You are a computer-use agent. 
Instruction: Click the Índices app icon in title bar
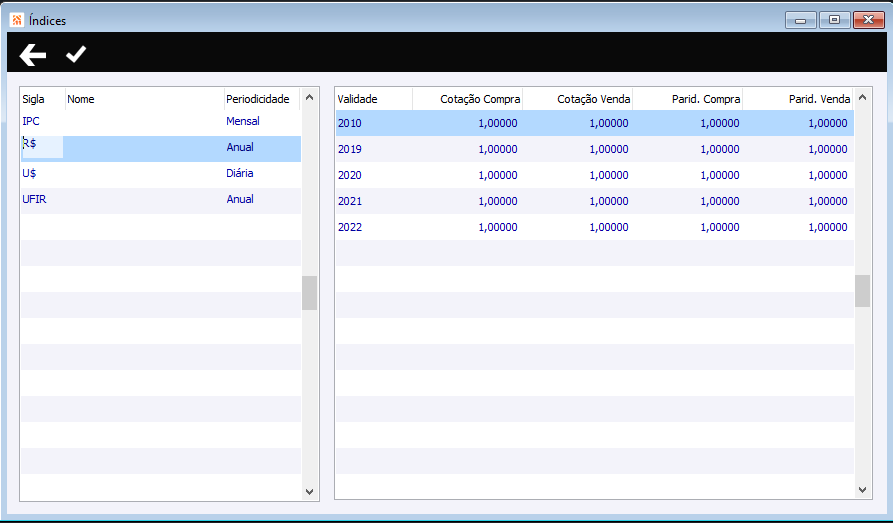click(x=17, y=21)
